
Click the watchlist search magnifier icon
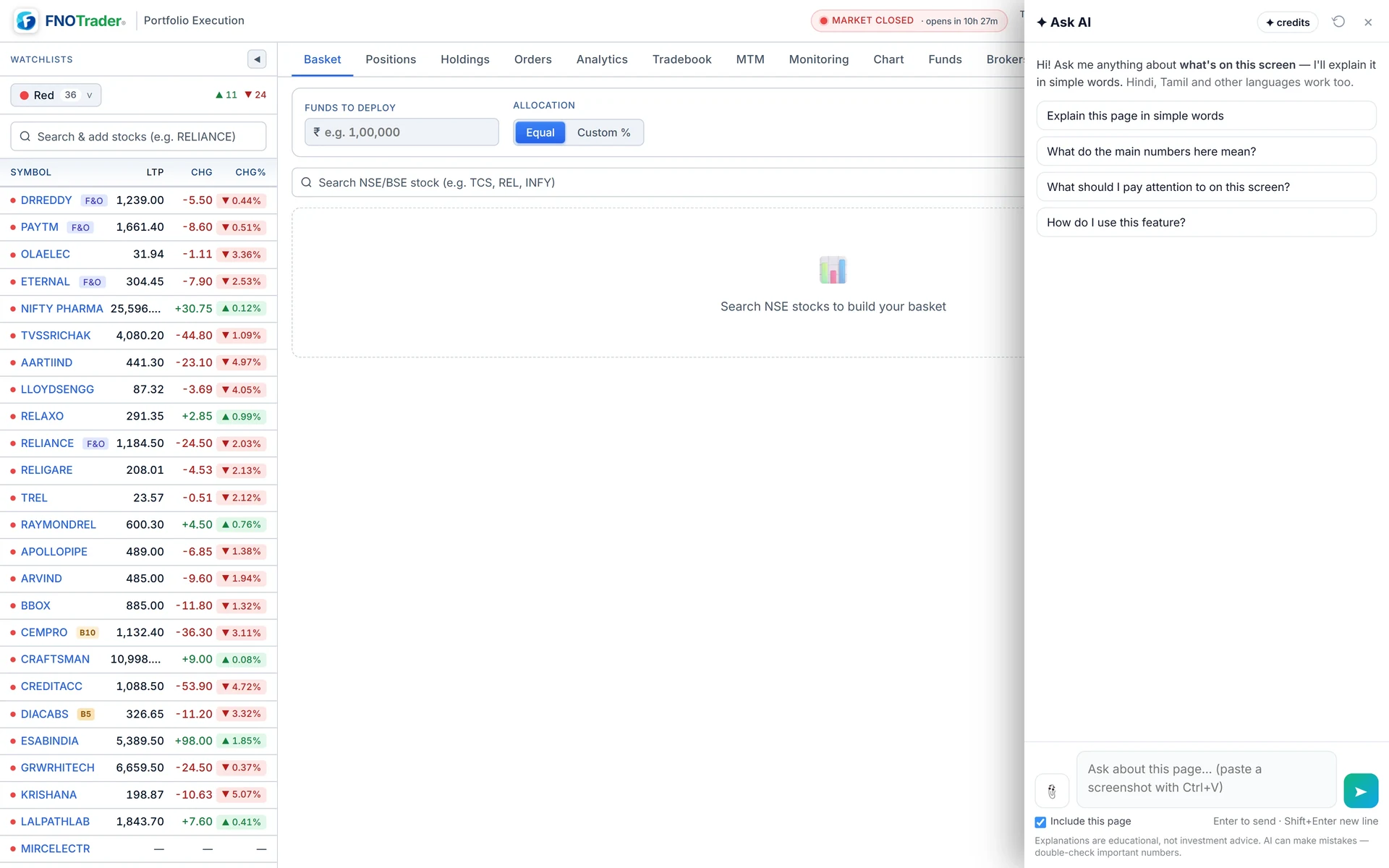pyautogui.click(x=25, y=137)
